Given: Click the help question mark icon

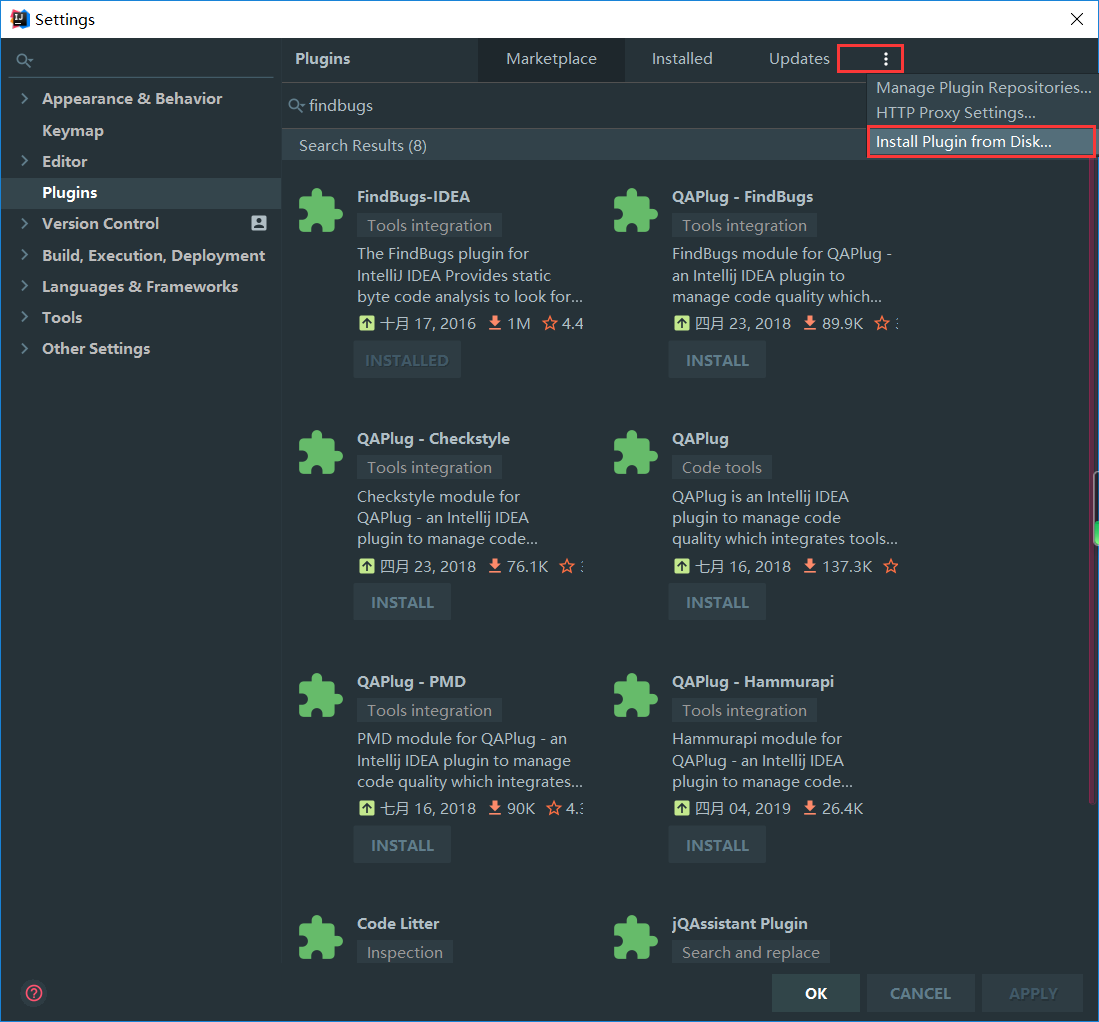Looking at the screenshot, I should 34,993.
